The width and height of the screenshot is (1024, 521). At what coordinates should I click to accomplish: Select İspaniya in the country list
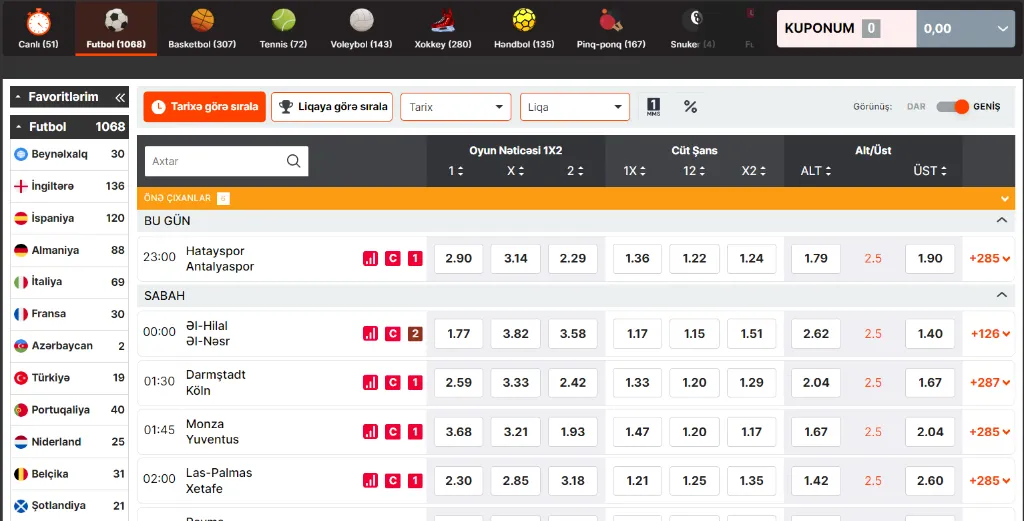68,218
